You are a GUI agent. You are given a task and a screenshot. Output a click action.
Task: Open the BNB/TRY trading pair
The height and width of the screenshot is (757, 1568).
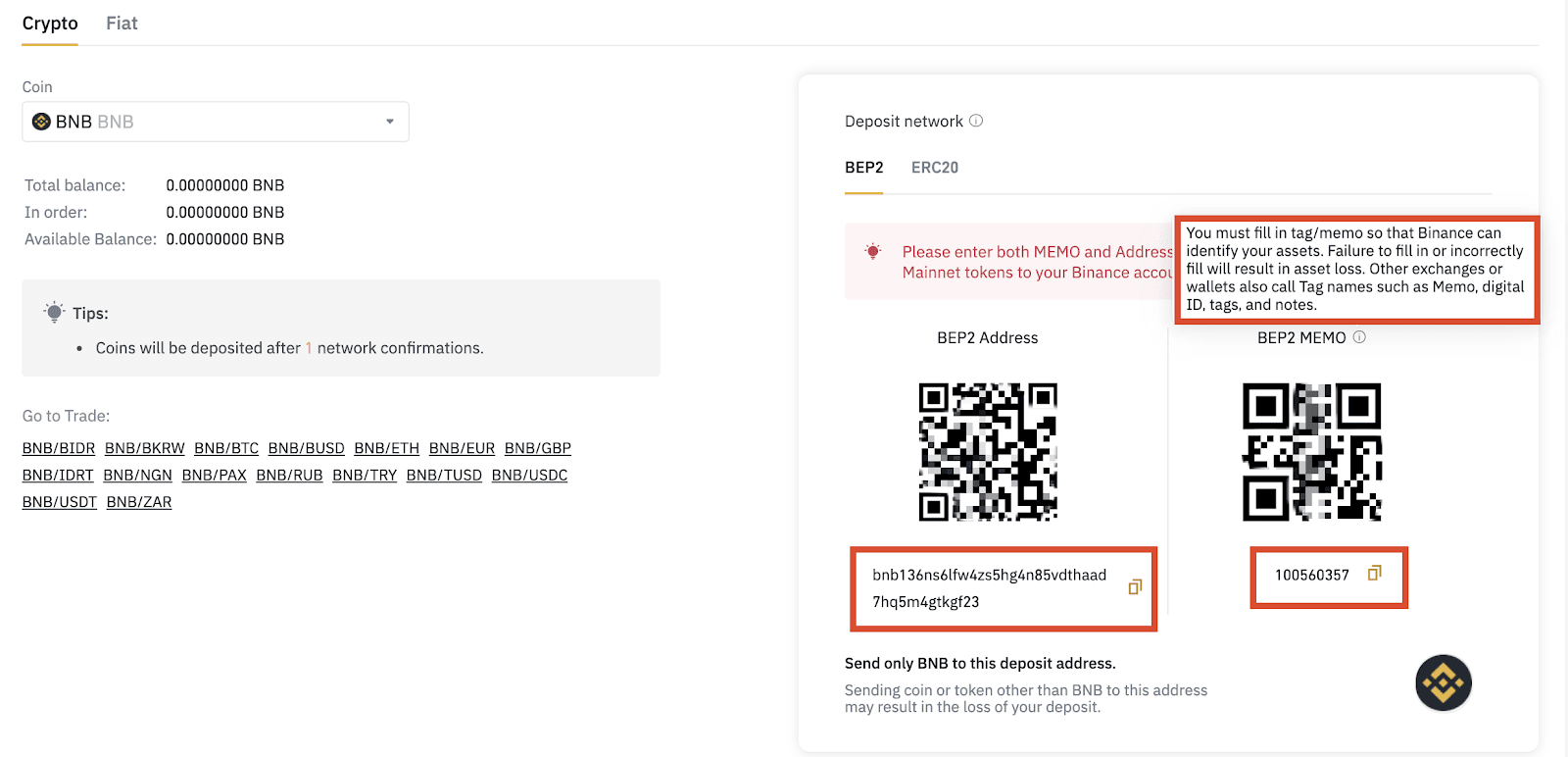(x=365, y=475)
